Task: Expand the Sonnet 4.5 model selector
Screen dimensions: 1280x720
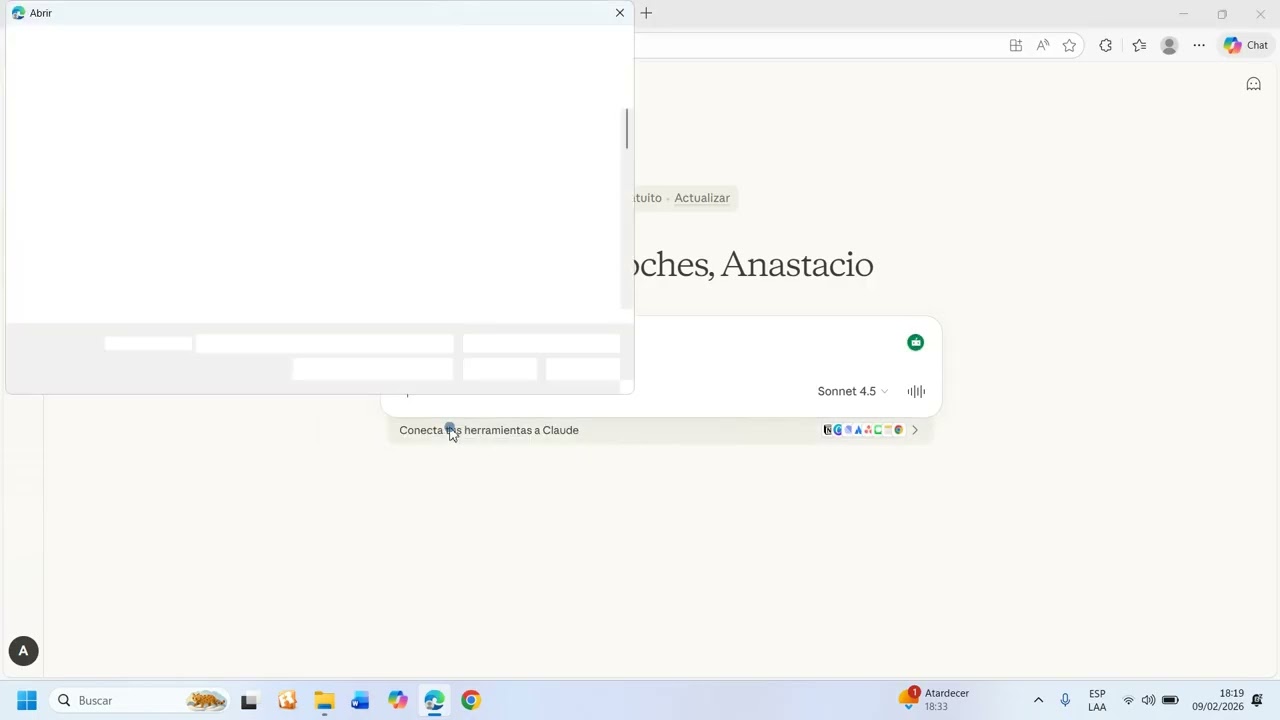Action: pyautogui.click(x=852, y=391)
